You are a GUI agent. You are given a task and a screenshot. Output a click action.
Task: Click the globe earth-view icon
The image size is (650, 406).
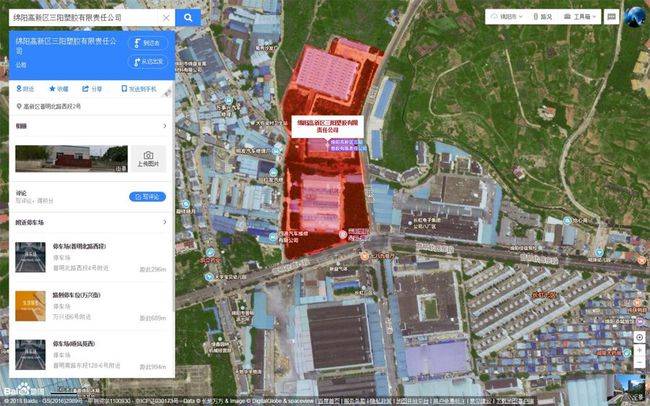[x=634, y=16]
